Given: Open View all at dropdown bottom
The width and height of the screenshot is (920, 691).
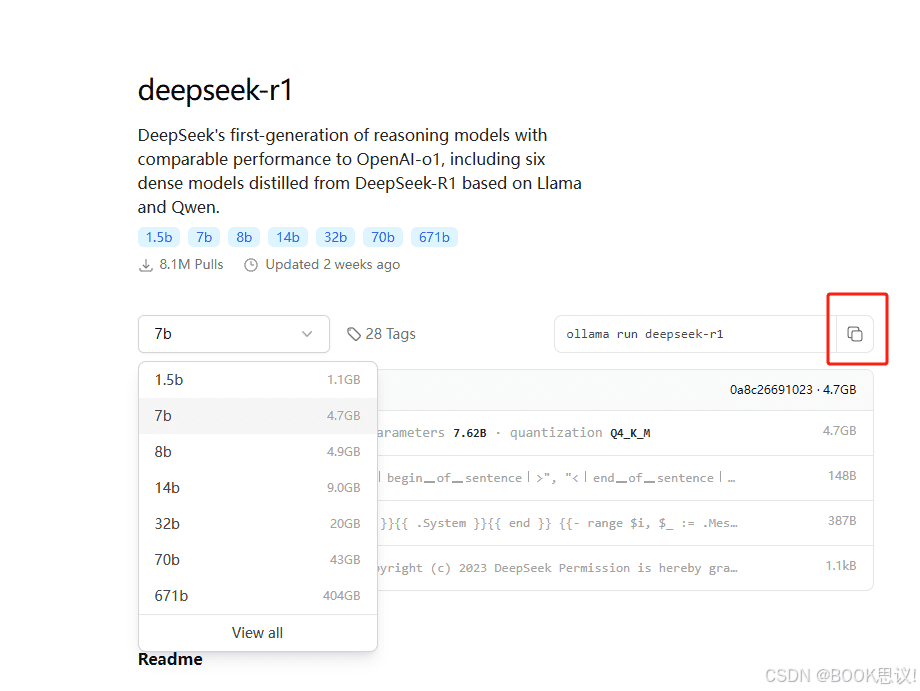Looking at the screenshot, I should pyautogui.click(x=258, y=633).
